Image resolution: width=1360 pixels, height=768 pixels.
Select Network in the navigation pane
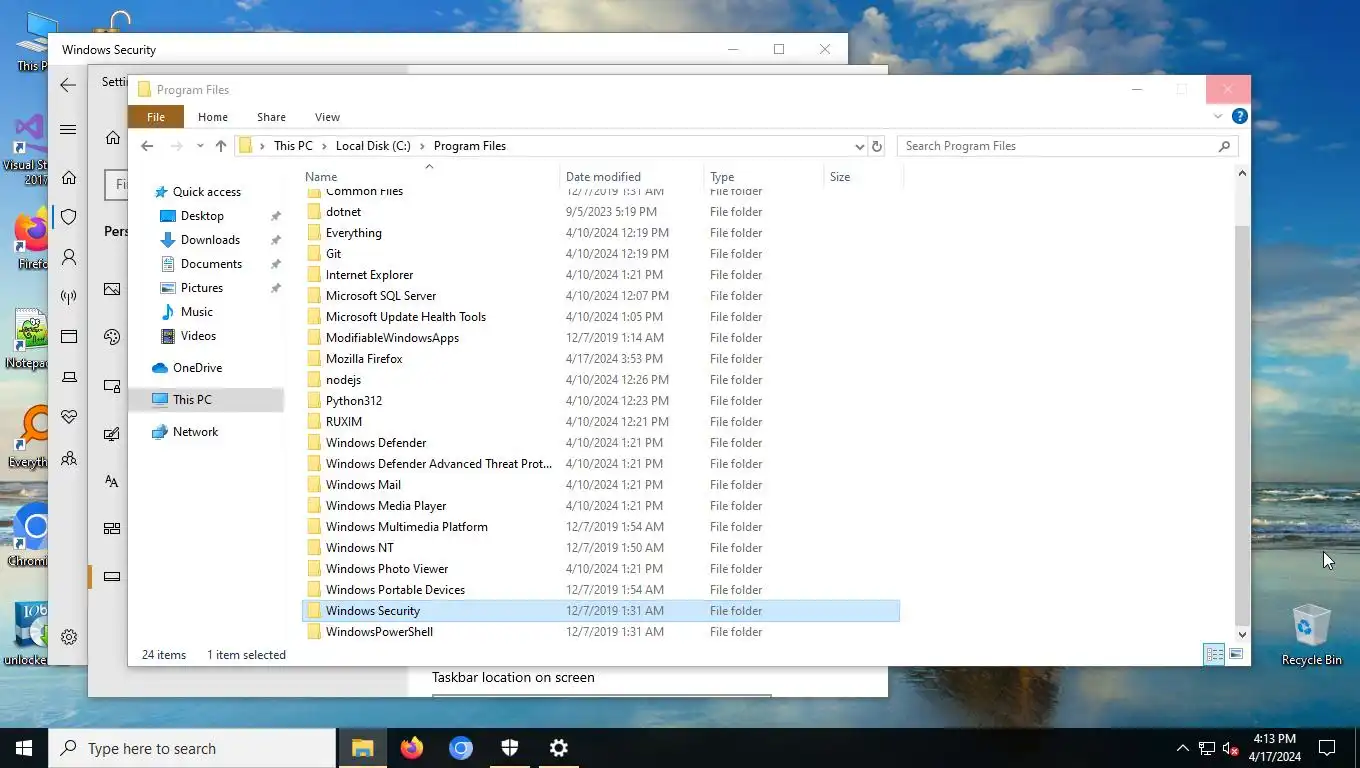[x=195, y=432]
